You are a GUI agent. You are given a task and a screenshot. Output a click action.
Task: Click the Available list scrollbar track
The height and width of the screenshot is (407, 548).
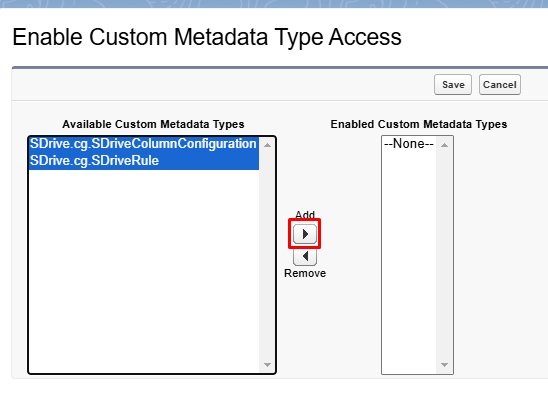pos(267,255)
